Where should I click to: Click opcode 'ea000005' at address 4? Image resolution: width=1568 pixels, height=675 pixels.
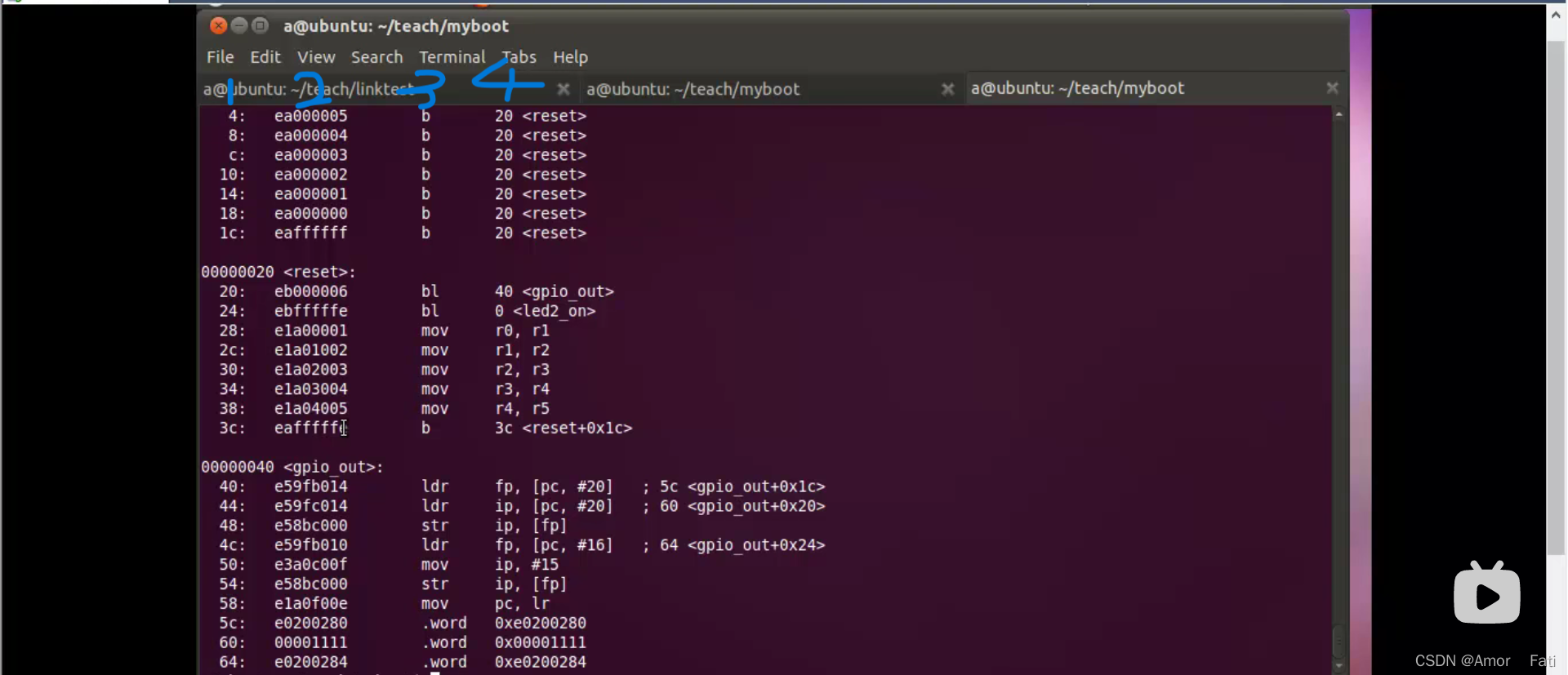pos(310,116)
